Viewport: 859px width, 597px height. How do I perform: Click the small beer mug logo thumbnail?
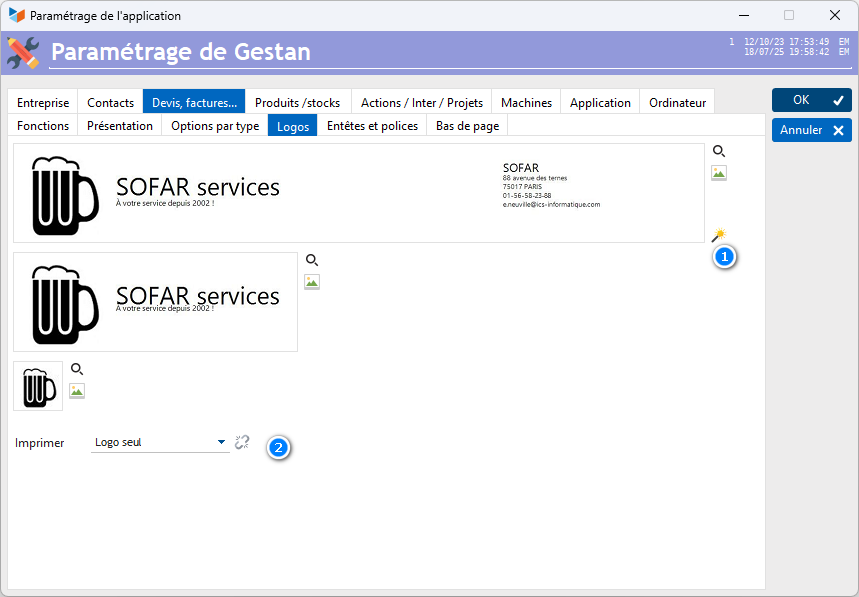pos(38,386)
